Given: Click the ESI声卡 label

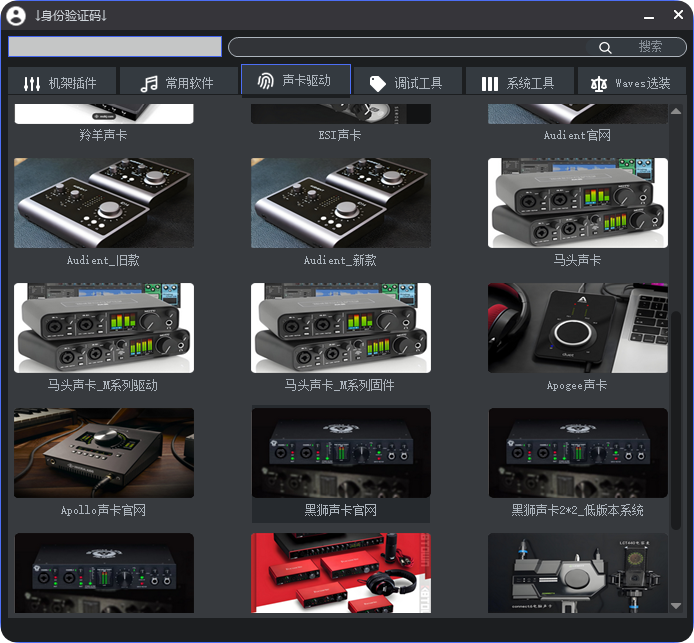Looking at the screenshot, I should [340, 135].
